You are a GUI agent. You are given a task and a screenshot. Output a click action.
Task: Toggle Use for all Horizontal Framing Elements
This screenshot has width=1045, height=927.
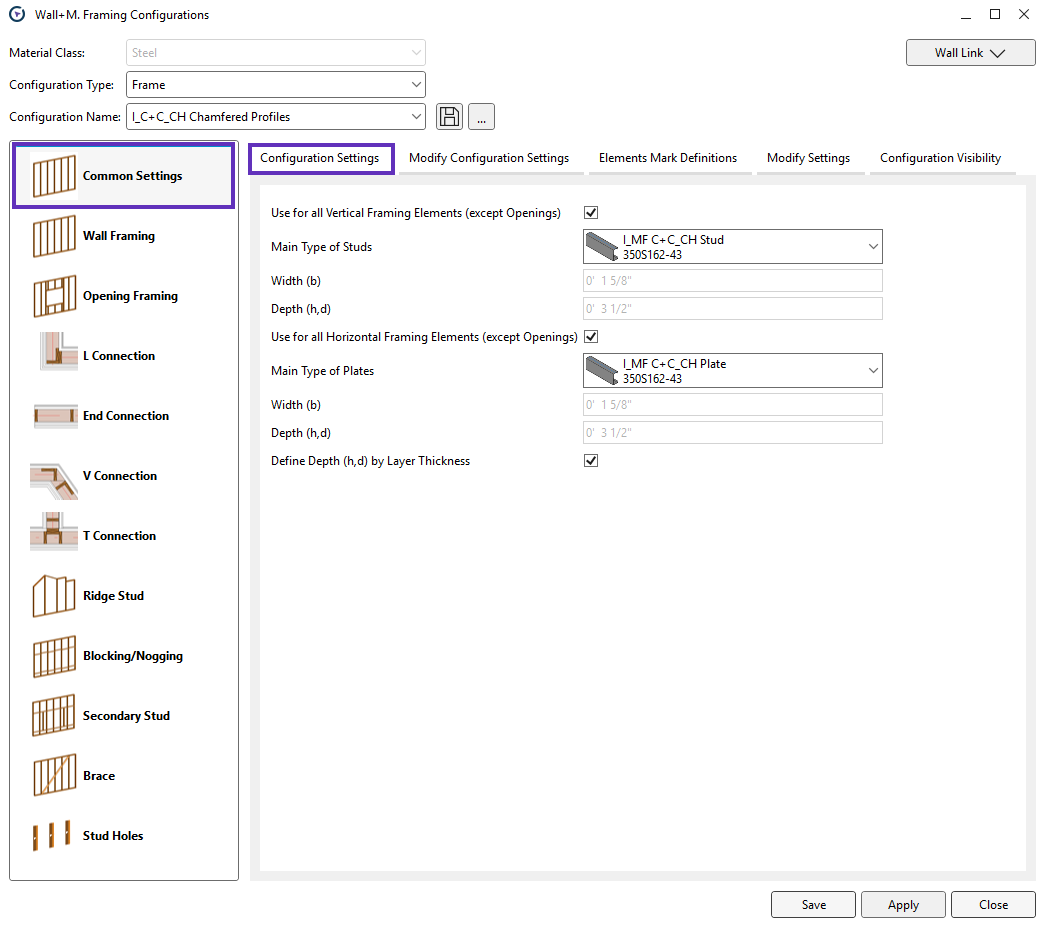[x=591, y=337]
